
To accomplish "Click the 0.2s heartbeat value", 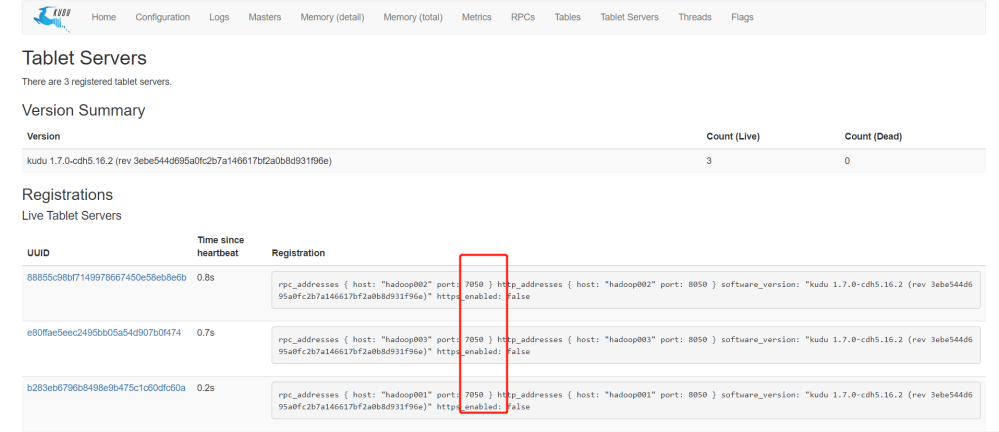I will pos(205,387).
